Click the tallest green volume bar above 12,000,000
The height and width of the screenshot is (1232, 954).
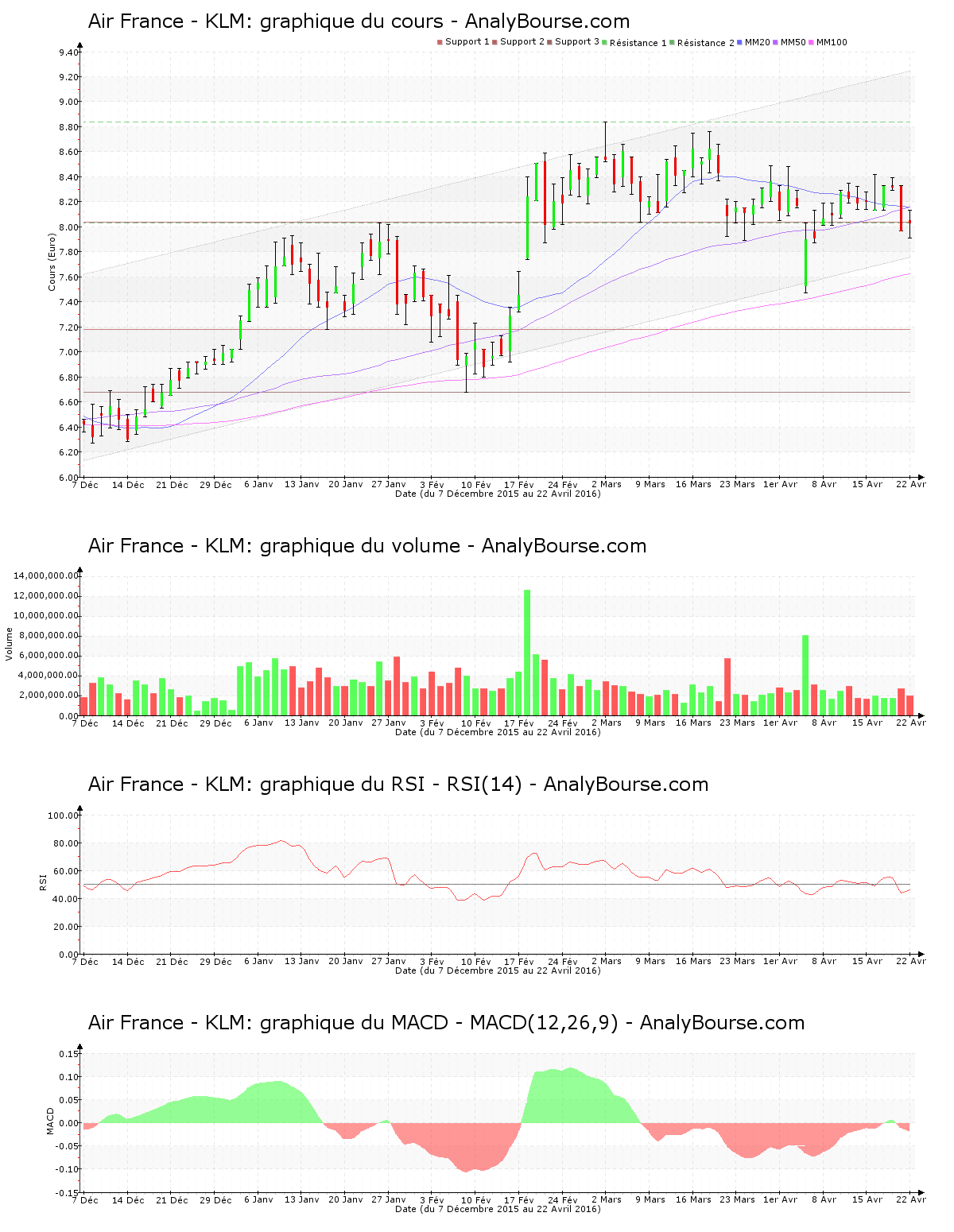pyautogui.click(x=527, y=653)
